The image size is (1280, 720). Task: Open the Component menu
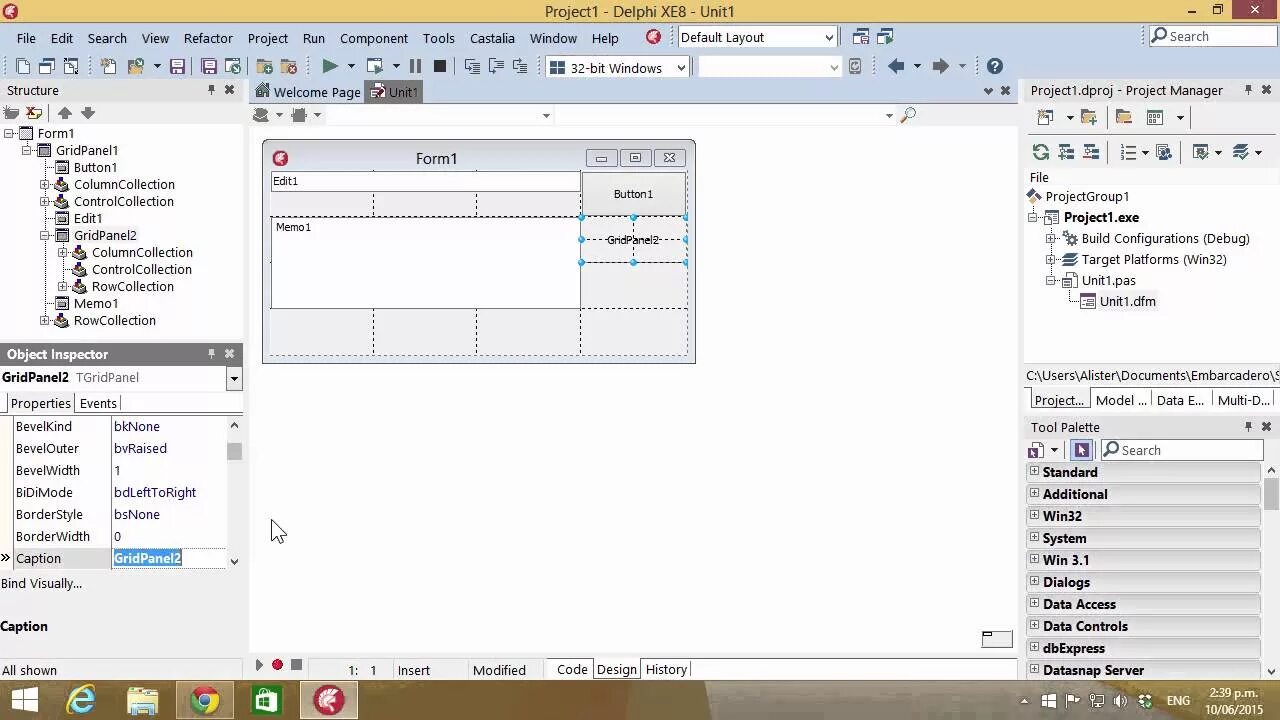(374, 38)
